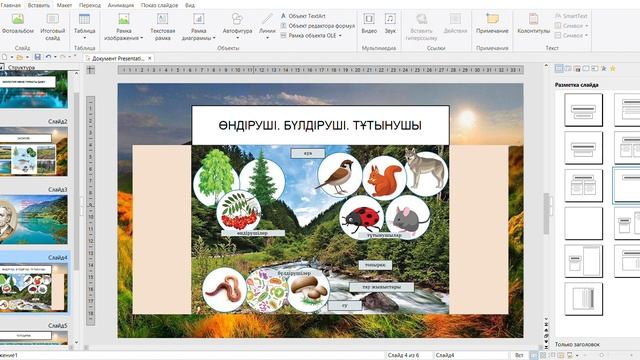Click the Фотоальбом icon in the ribbon
Viewport: 640px width, 360px height.
(18, 19)
